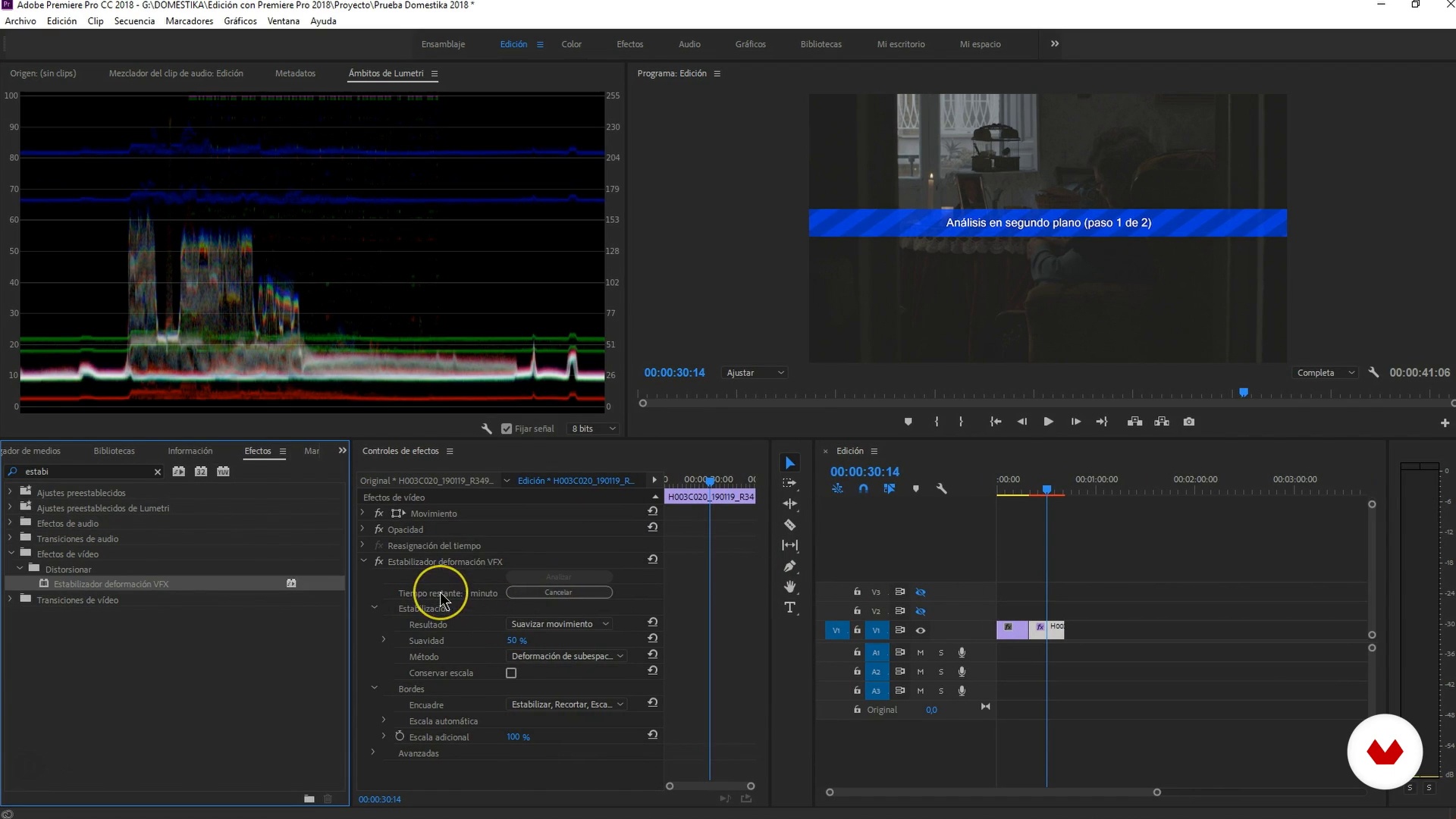The height and width of the screenshot is (819, 1456).
Task: Select the Ripple Edit tool
Action: [x=789, y=504]
